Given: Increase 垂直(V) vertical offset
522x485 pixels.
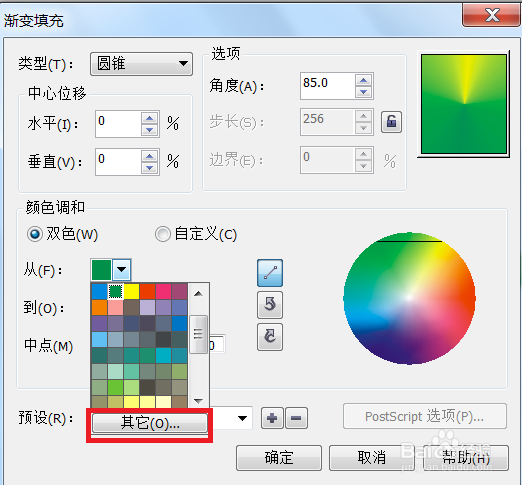Looking at the screenshot, I should [x=149, y=156].
